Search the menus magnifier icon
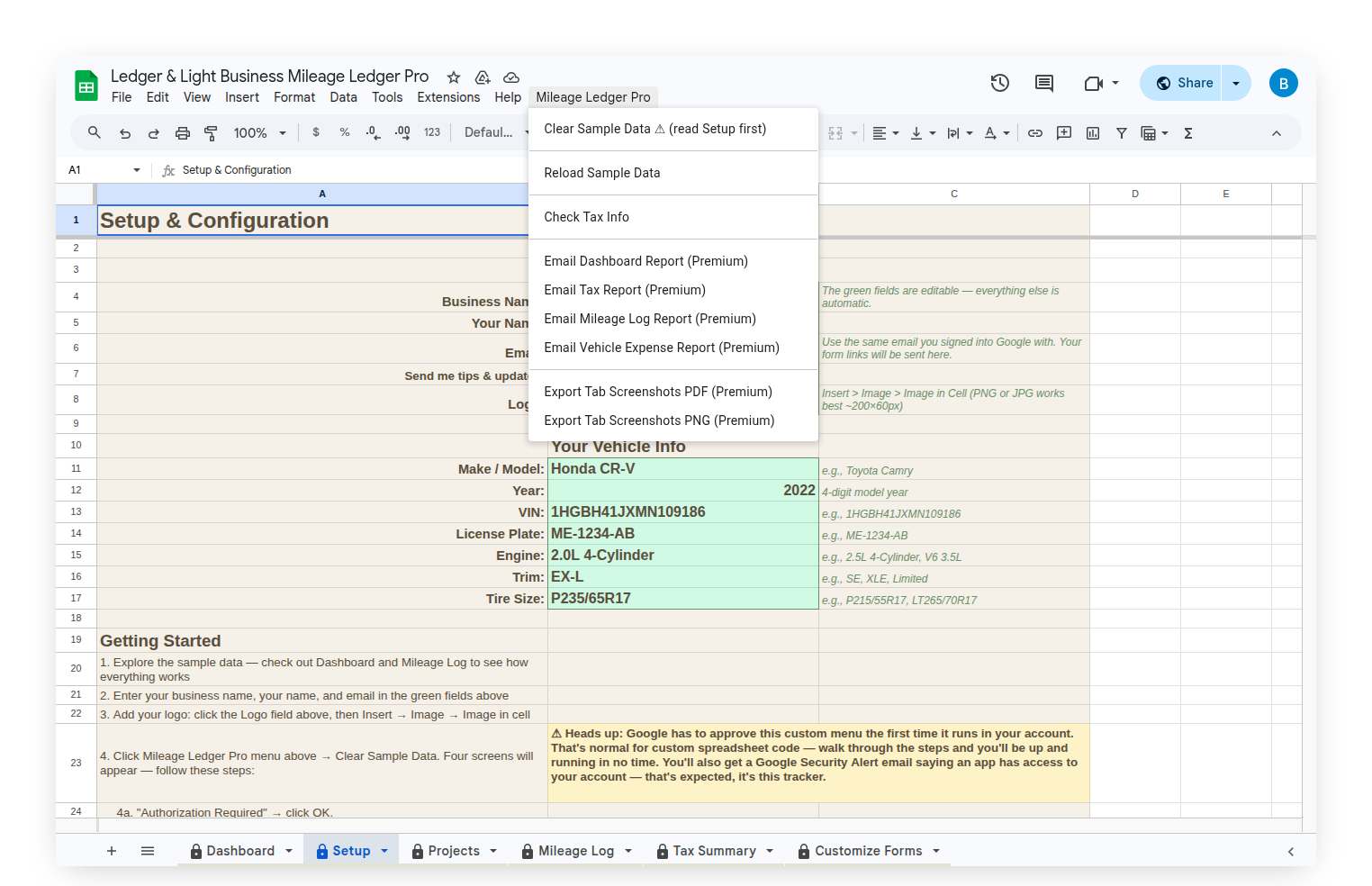1372x886 pixels. click(95, 132)
